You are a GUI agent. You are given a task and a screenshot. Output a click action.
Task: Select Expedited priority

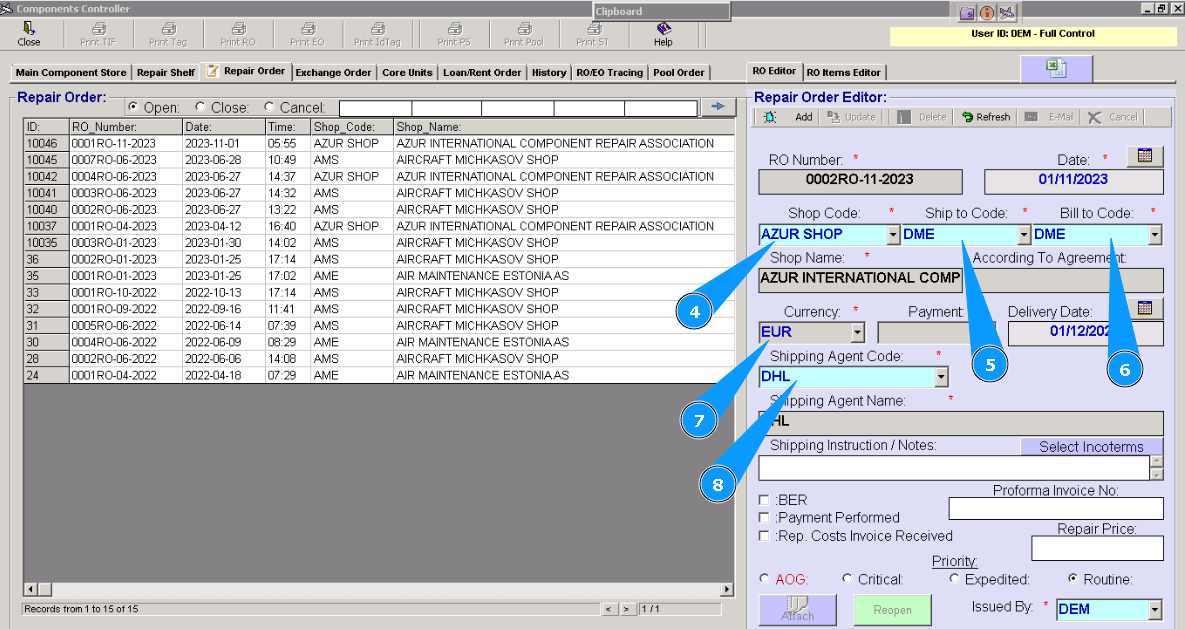tap(954, 578)
